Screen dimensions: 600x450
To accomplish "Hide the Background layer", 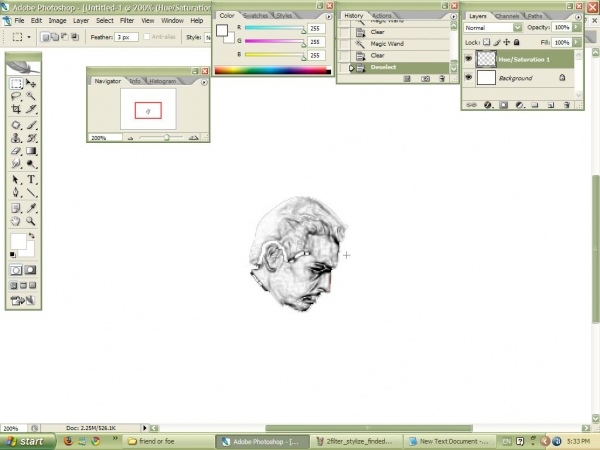I will pyautogui.click(x=468, y=77).
